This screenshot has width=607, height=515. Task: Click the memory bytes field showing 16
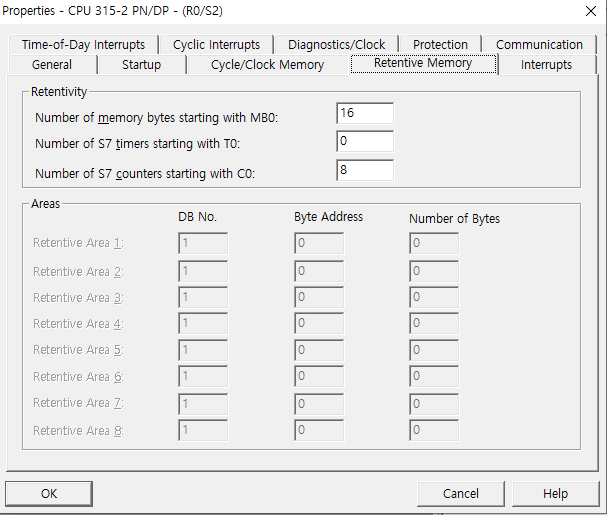[x=365, y=113]
